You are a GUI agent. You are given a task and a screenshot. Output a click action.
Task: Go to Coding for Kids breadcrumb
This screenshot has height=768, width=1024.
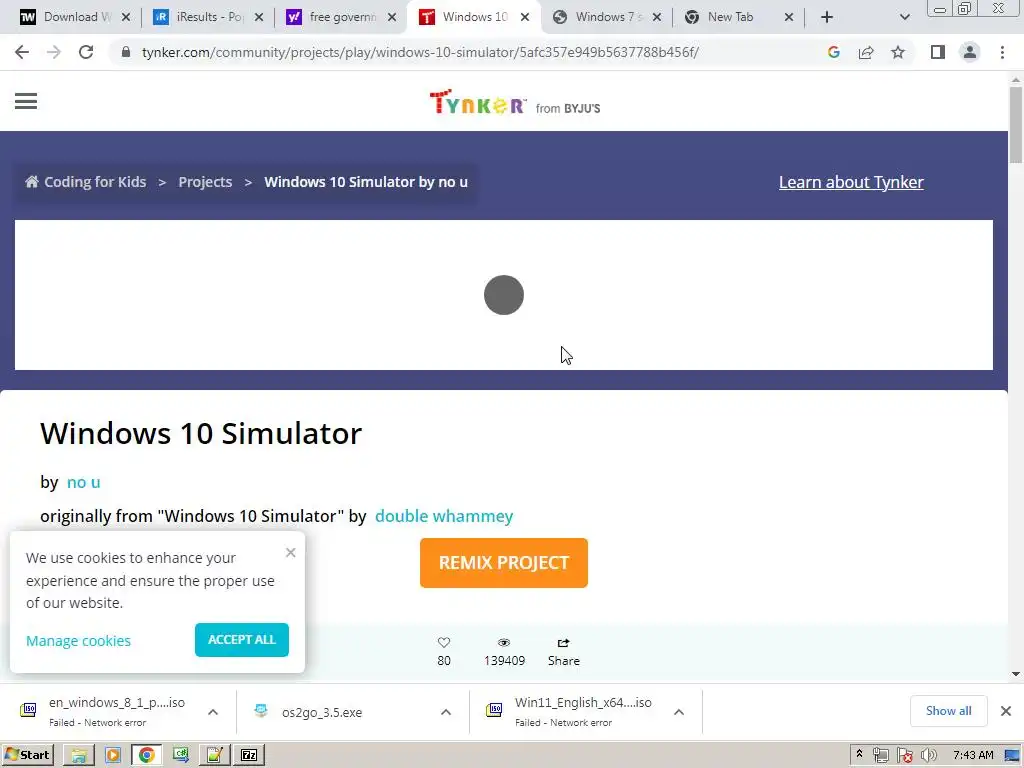tap(86, 182)
